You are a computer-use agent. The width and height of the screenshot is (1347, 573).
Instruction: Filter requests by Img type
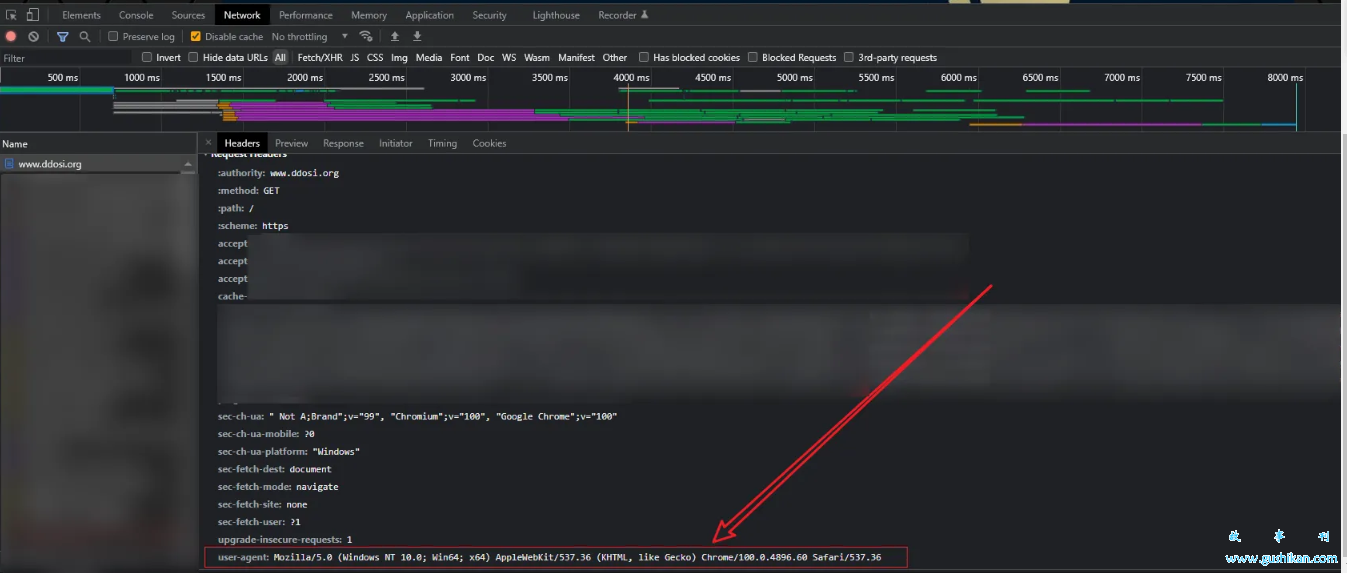pos(399,58)
